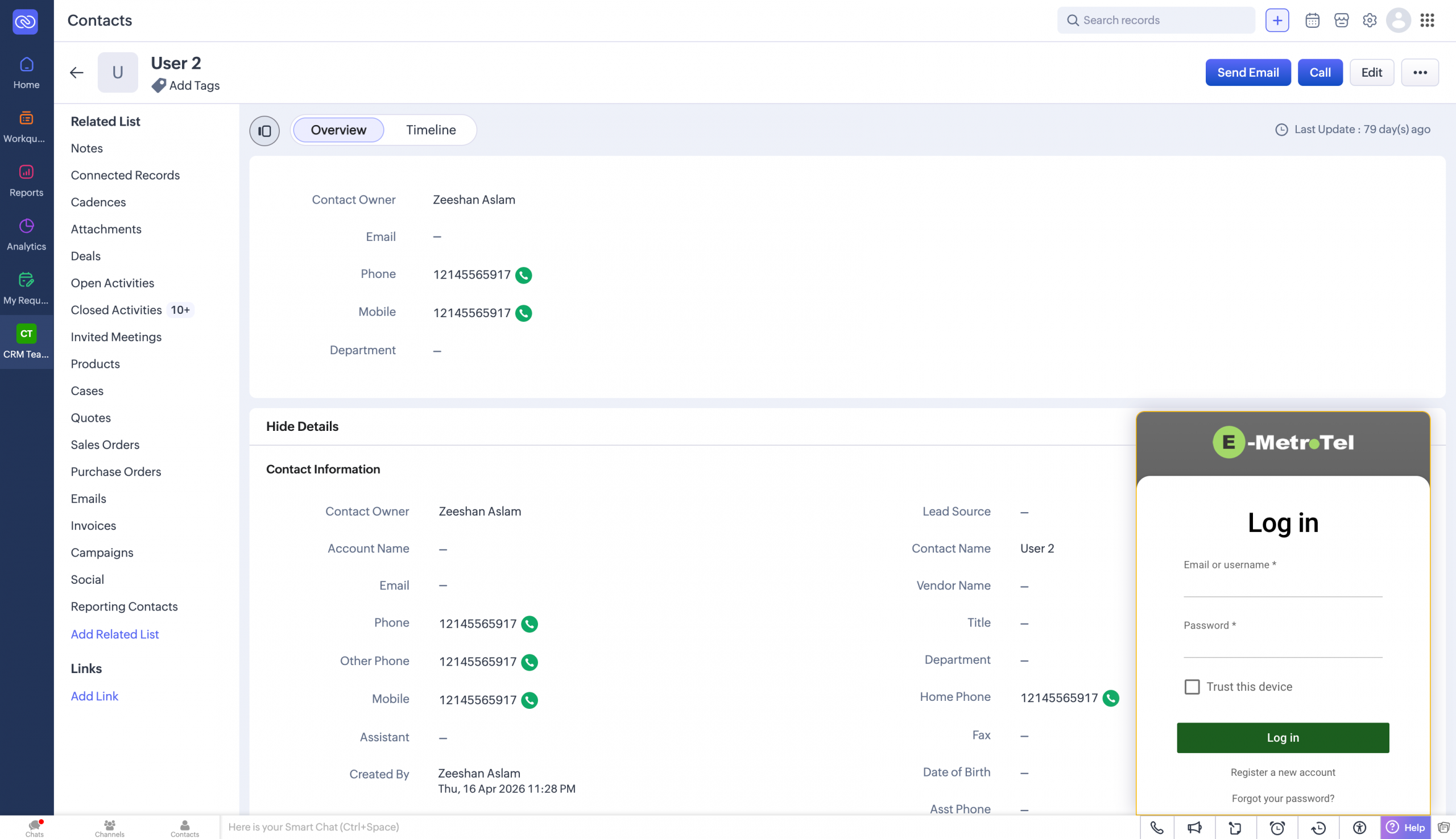
Task: Click the Zoho CRM logo icon
Action: tap(26, 22)
